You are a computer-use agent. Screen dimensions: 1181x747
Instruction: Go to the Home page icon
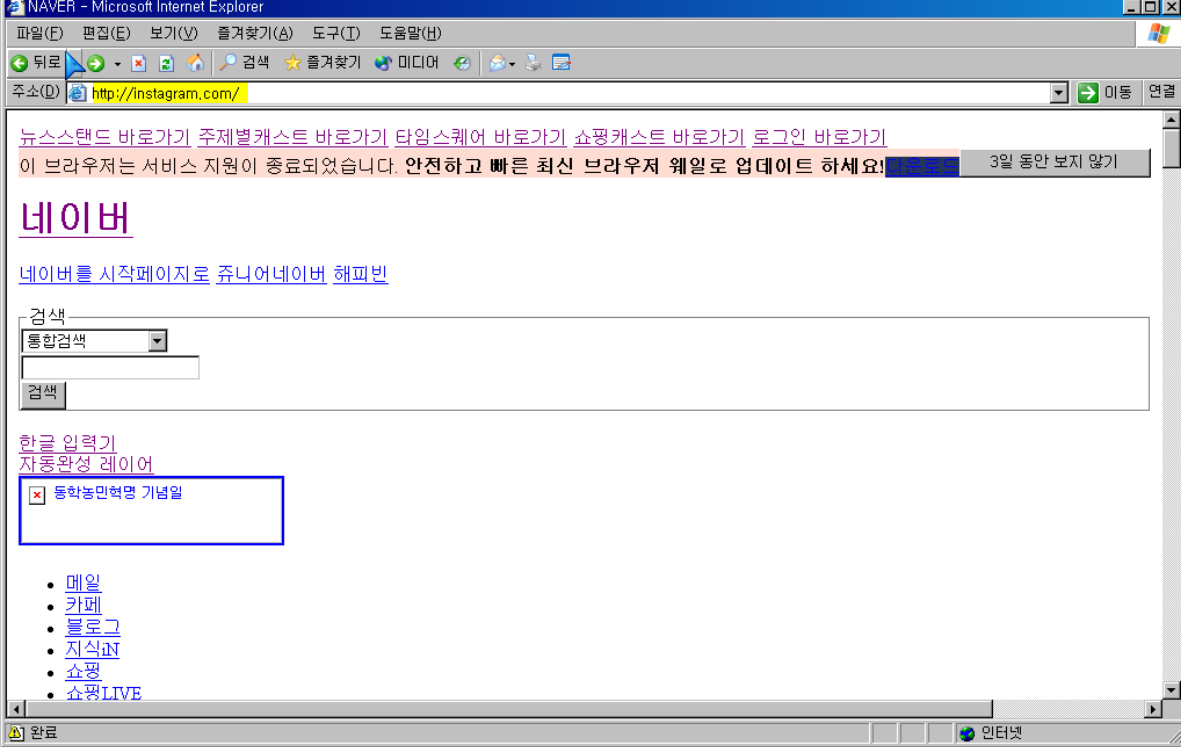195,63
